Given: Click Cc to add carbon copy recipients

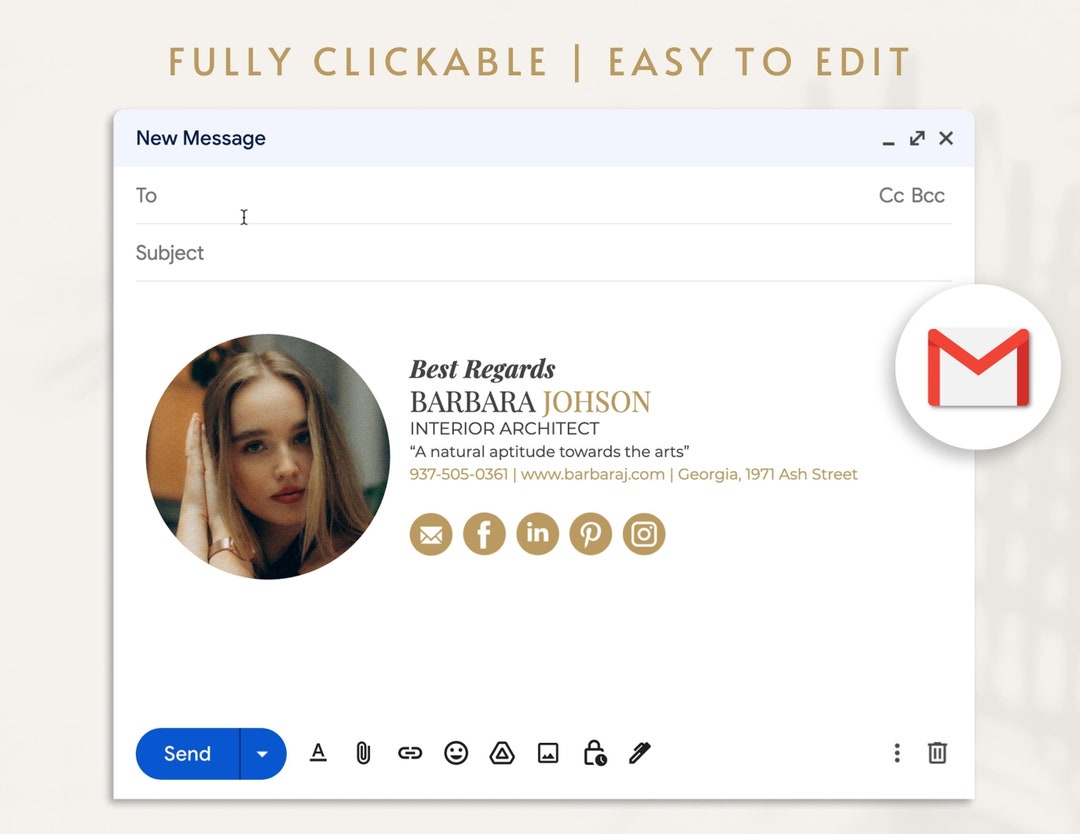Looking at the screenshot, I should (889, 195).
